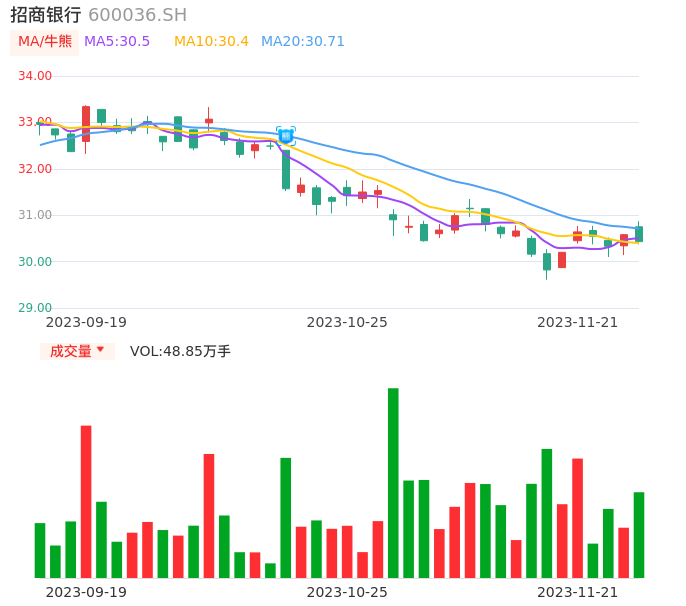Click the tallest red volume bar
This screenshot has width=686, height=606.
(x=86, y=502)
